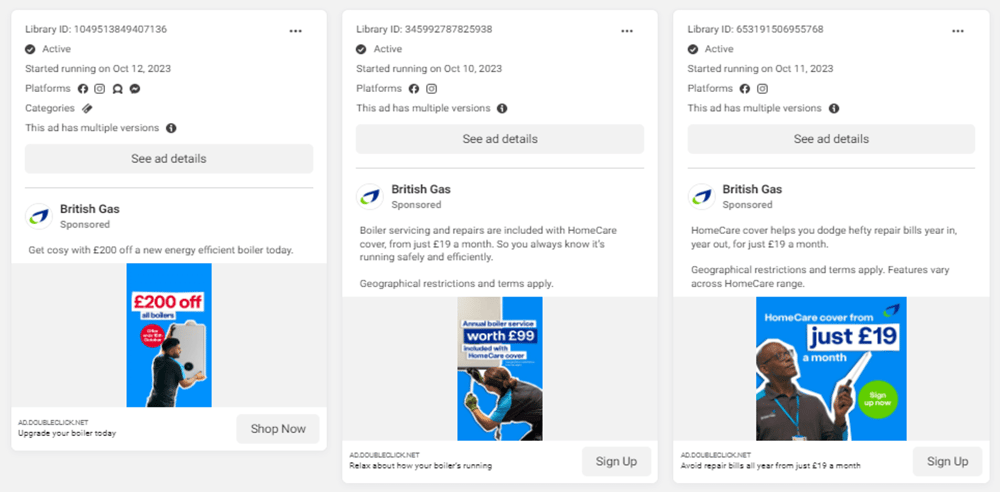Click 'This ad has multiple versions' in Oct 11 ad
The image size is (1000, 492).
pos(754,108)
